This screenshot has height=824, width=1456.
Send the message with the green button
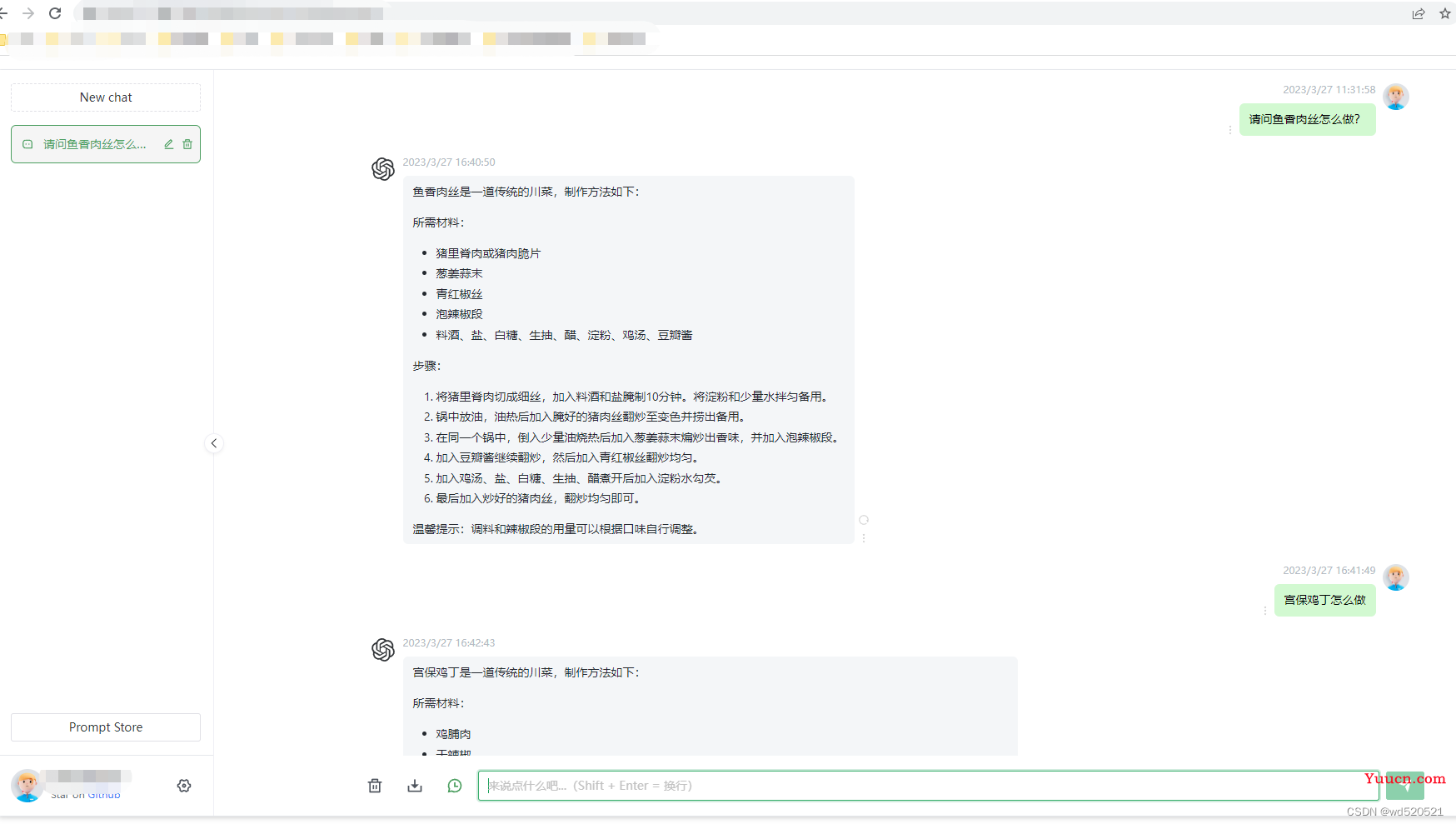click(1404, 786)
